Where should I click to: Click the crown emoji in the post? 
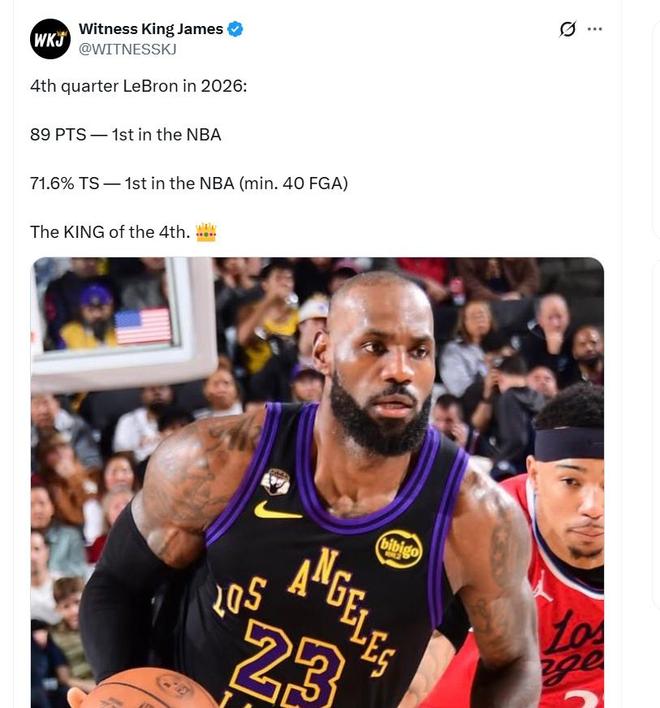tap(206, 232)
